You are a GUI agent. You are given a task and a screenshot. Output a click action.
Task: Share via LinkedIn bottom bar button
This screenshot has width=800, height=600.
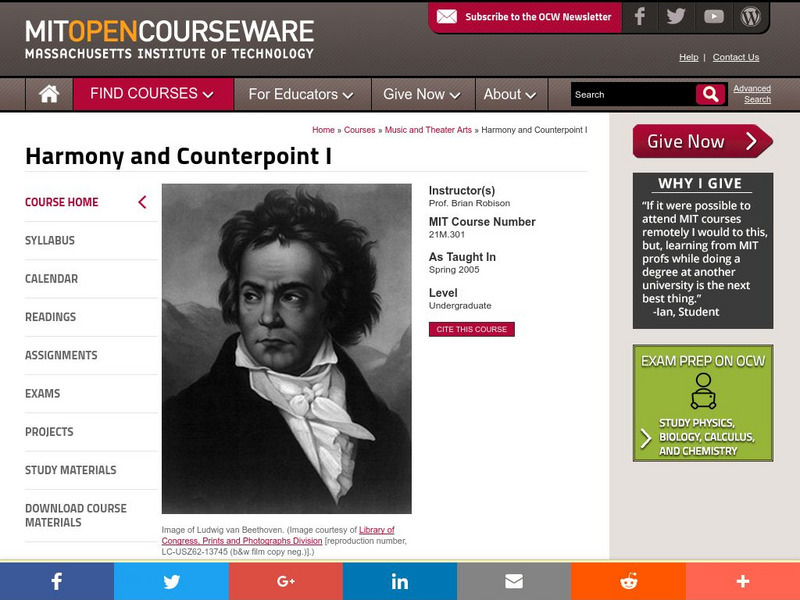pos(399,581)
